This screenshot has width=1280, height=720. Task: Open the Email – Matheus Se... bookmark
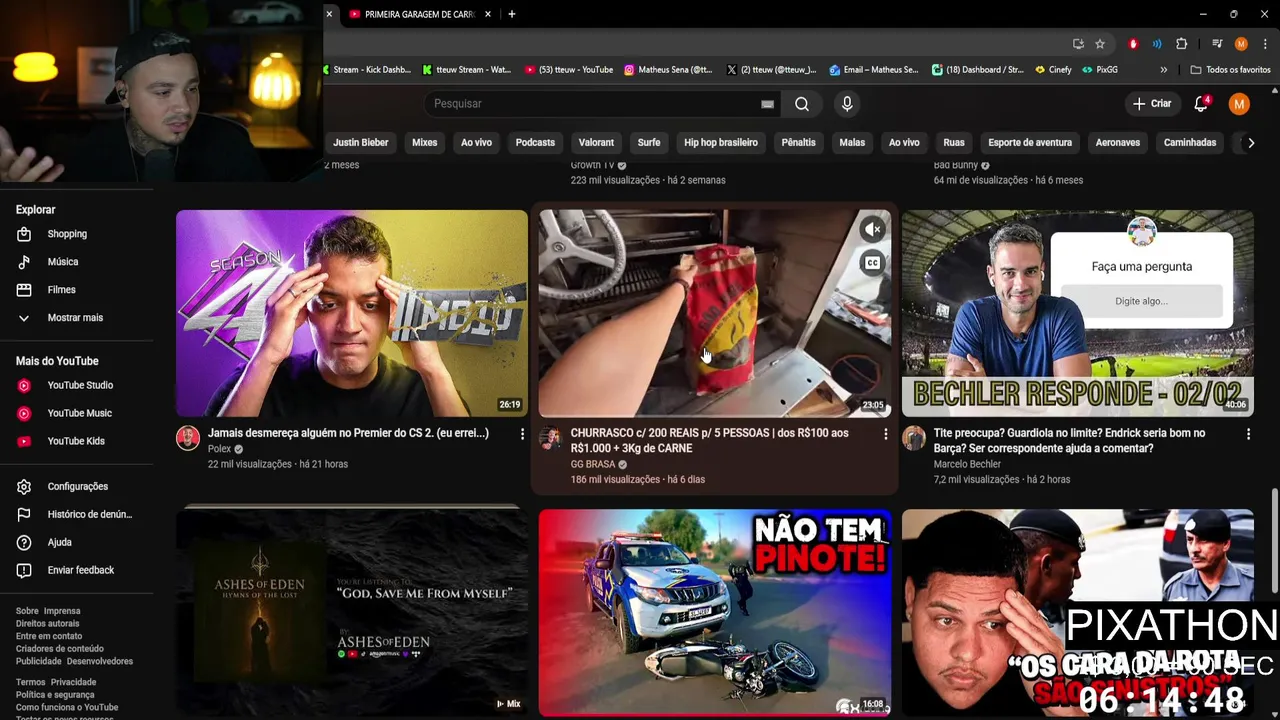[x=874, y=70]
